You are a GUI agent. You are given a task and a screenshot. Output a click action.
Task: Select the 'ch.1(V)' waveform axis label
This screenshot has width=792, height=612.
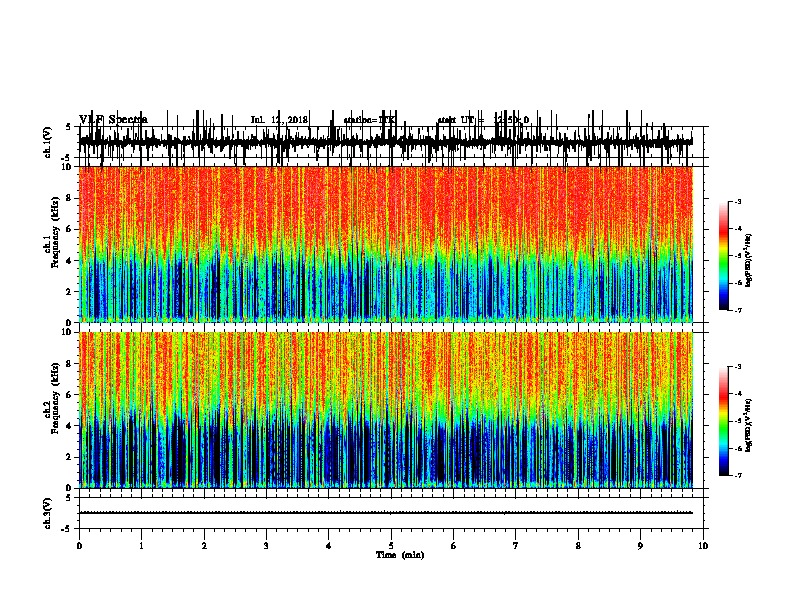48,142
